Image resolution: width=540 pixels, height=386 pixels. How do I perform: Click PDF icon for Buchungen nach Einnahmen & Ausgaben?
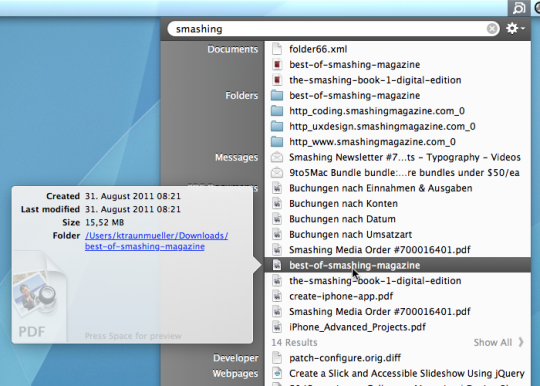pos(277,188)
